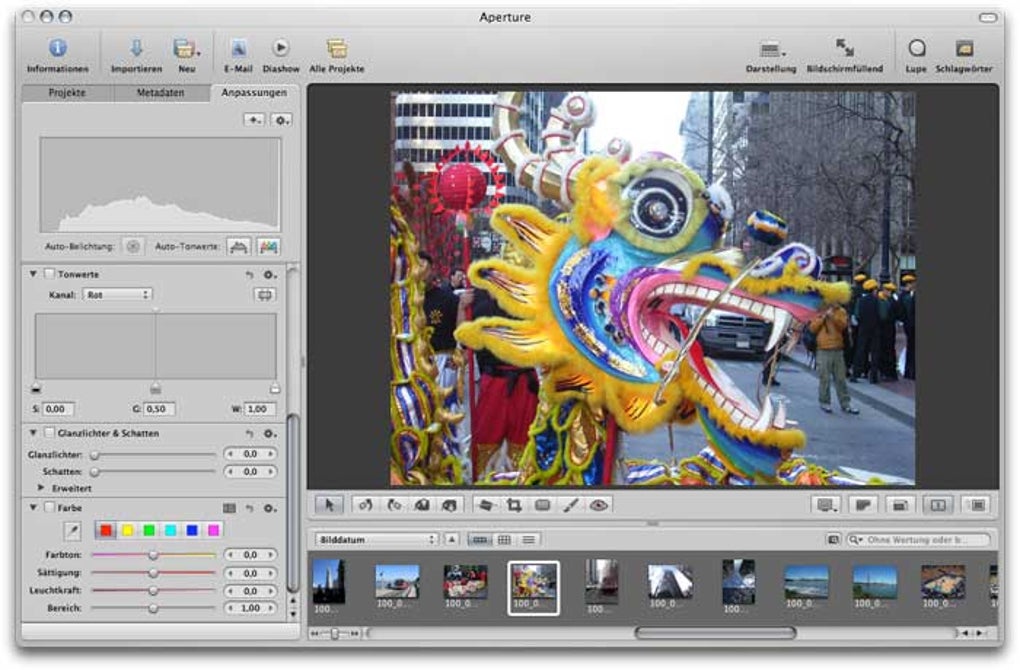Image resolution: width=1020 pixels, height=670 pixels.
Task: Activate the Lupe tool
Action: [x=915, y=49]
